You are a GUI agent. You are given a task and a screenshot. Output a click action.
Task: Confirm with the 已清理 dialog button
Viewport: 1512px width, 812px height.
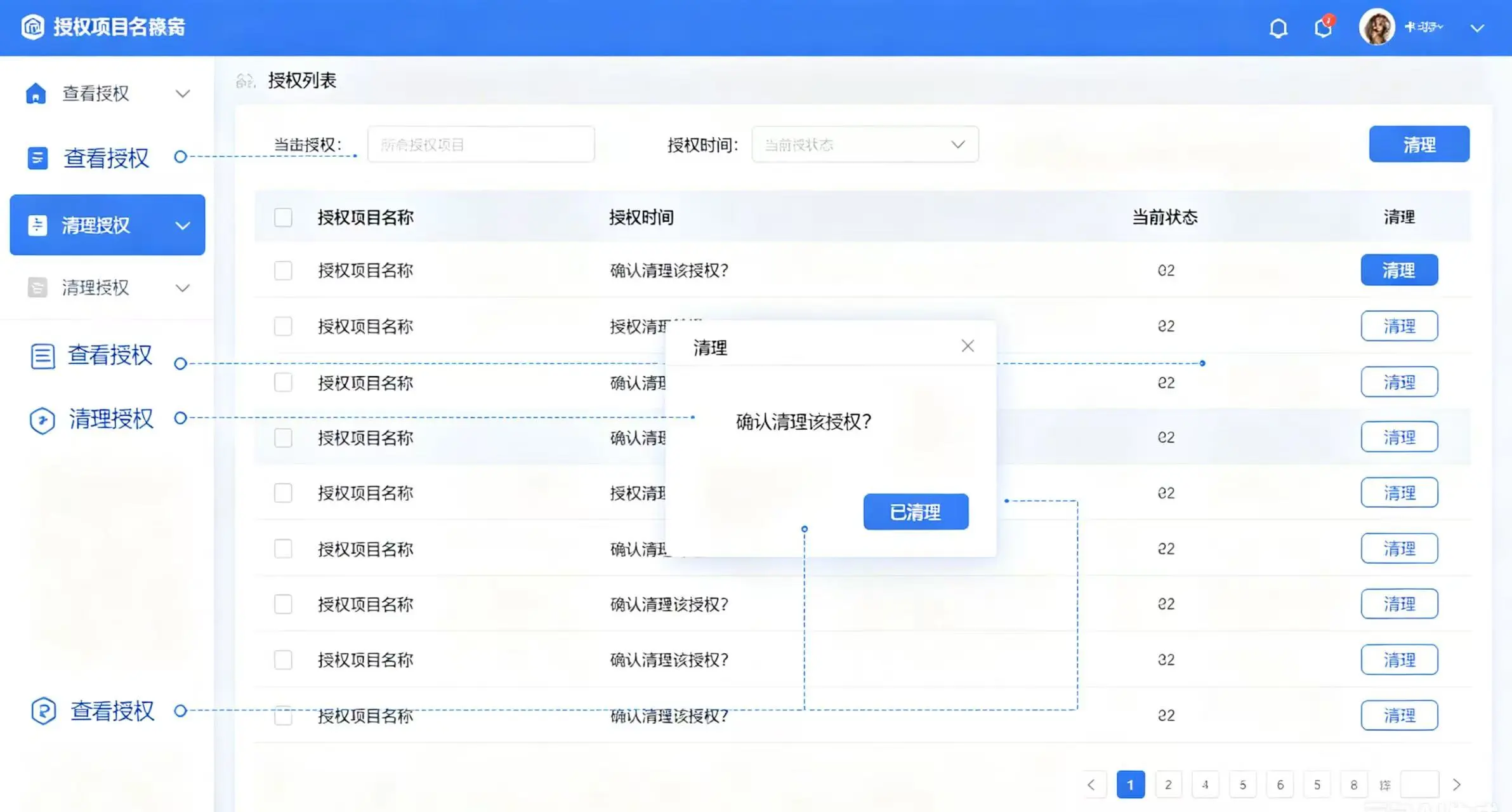click(916, 512)
